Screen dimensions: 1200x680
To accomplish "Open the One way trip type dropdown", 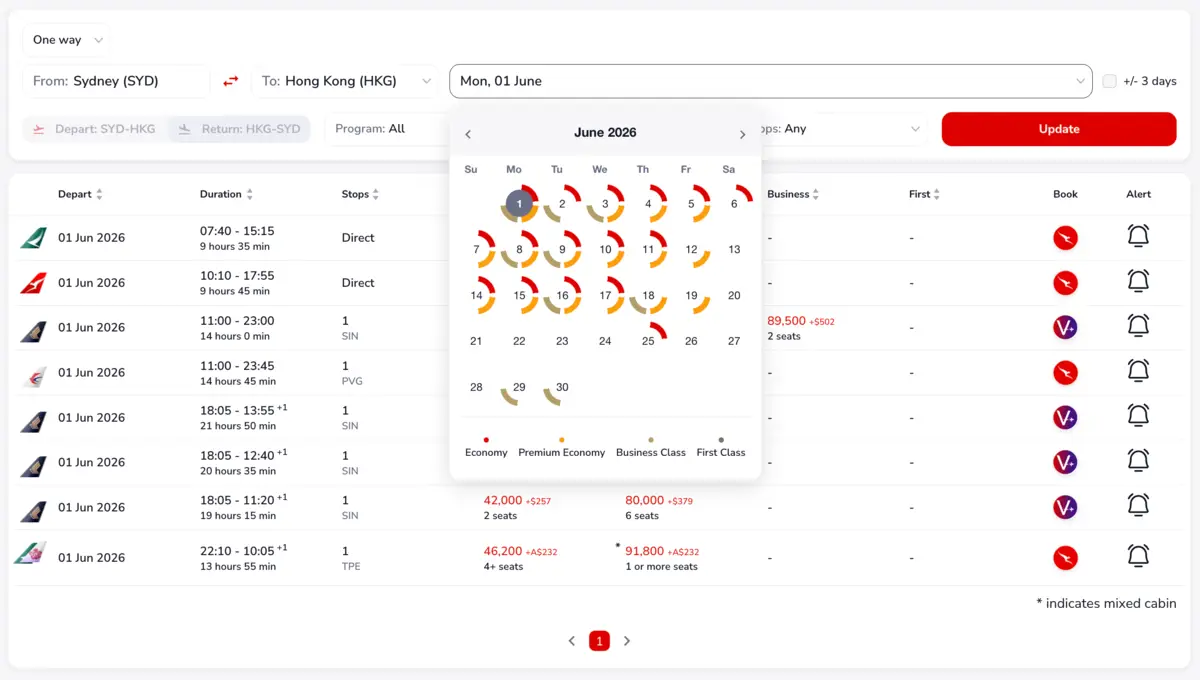I will (65, 39).
